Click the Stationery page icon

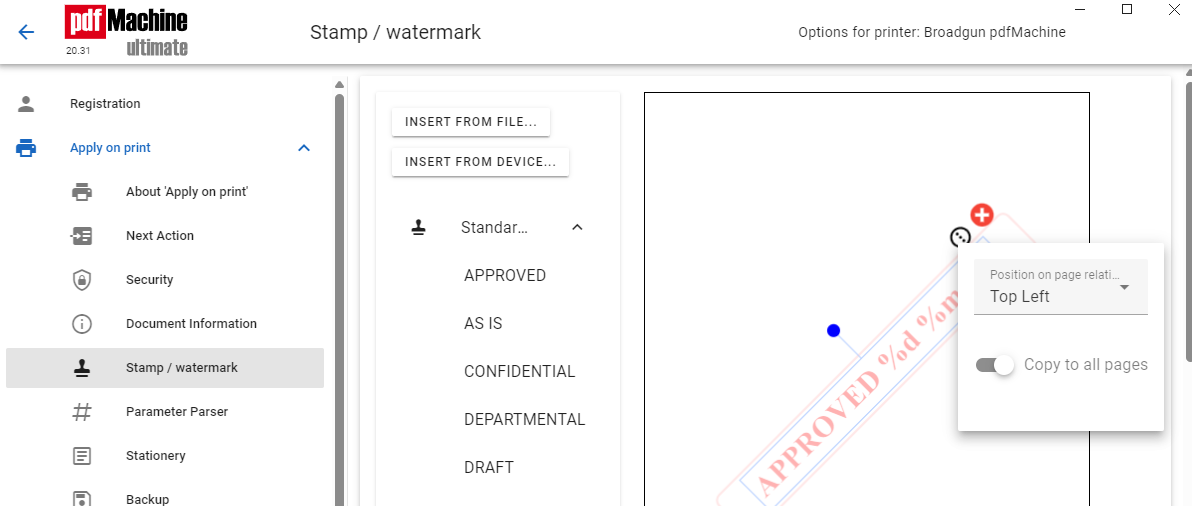(x=82, y=456)
